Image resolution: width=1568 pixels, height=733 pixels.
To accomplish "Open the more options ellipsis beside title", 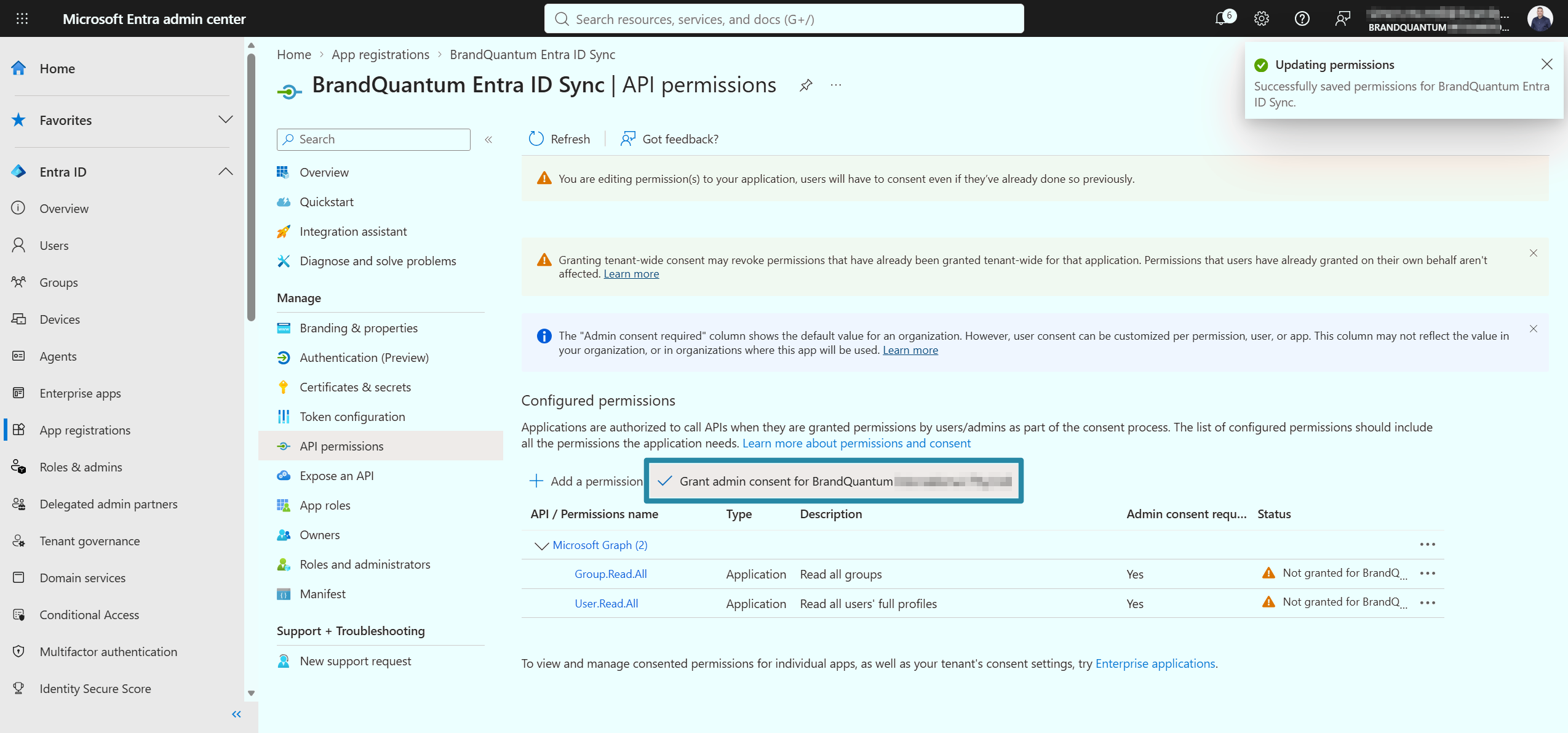I will (835, 85).
